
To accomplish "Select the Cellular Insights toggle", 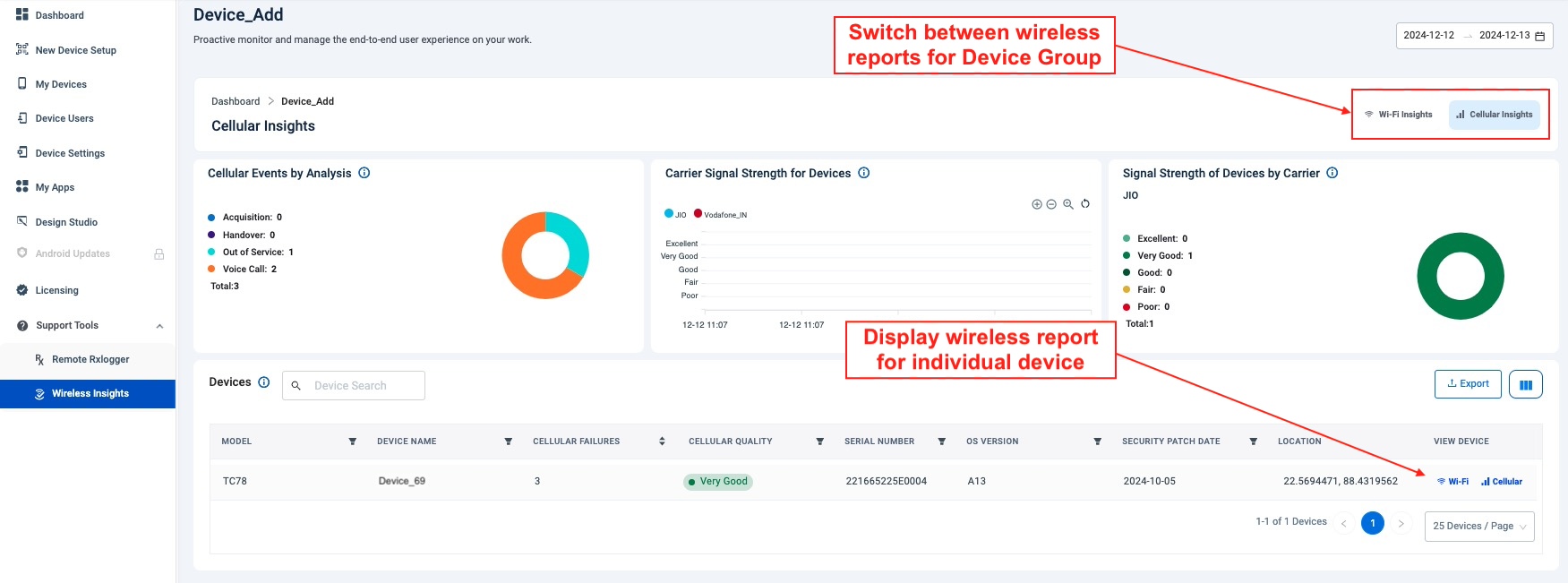I will tap(1494, 115).
